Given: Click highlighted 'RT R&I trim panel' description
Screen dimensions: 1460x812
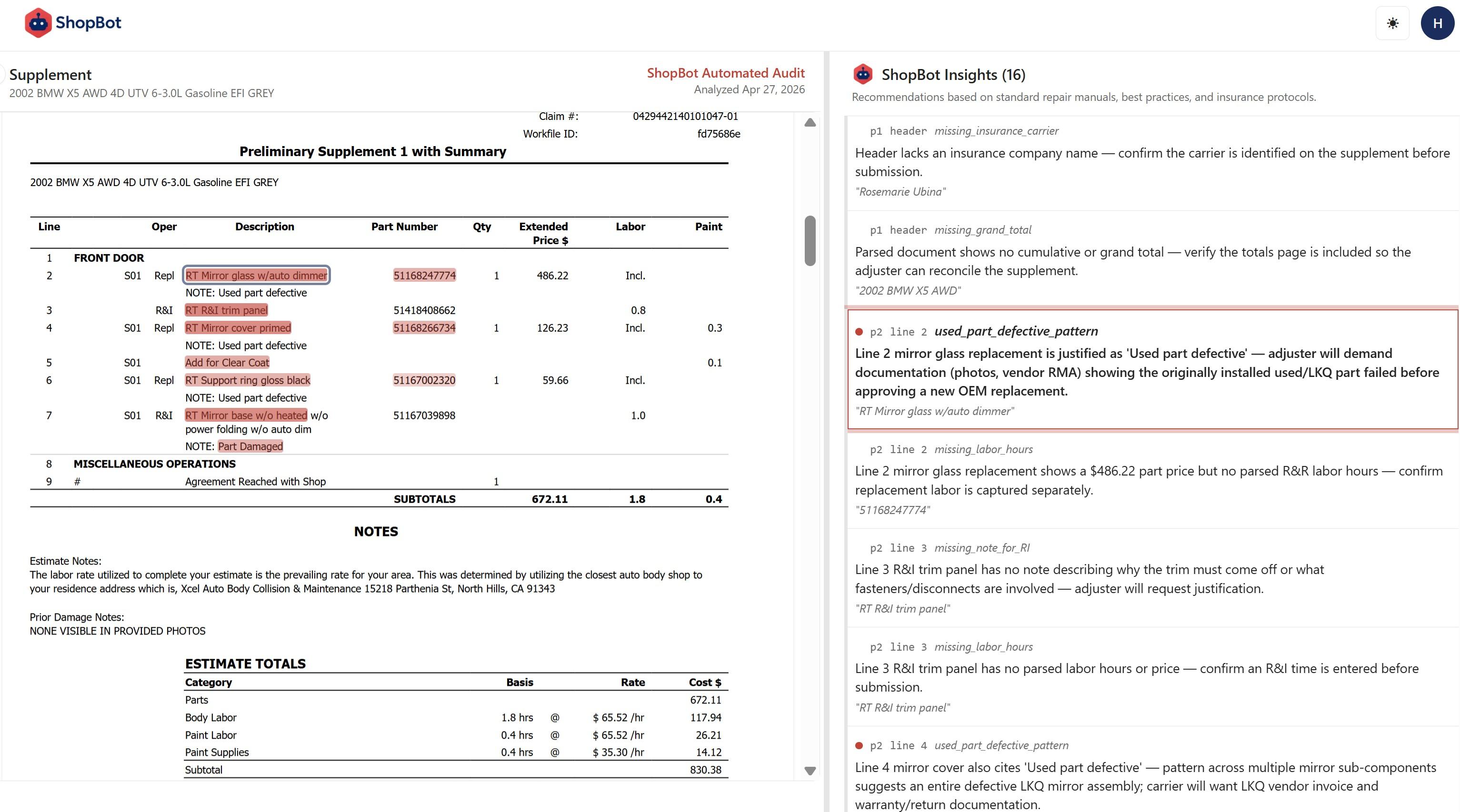Looking at the screenshot, I should coord(226,310).
